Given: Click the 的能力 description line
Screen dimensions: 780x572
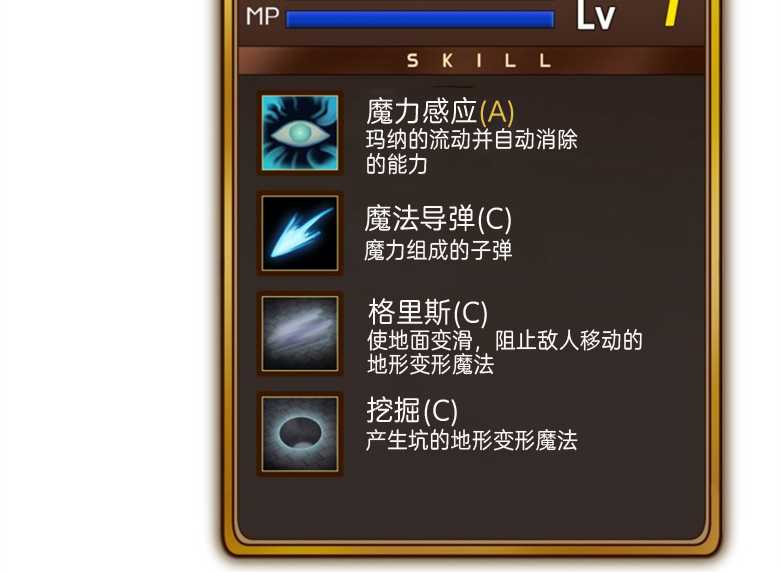Looking at the screenshot, I should coord(396,164).
